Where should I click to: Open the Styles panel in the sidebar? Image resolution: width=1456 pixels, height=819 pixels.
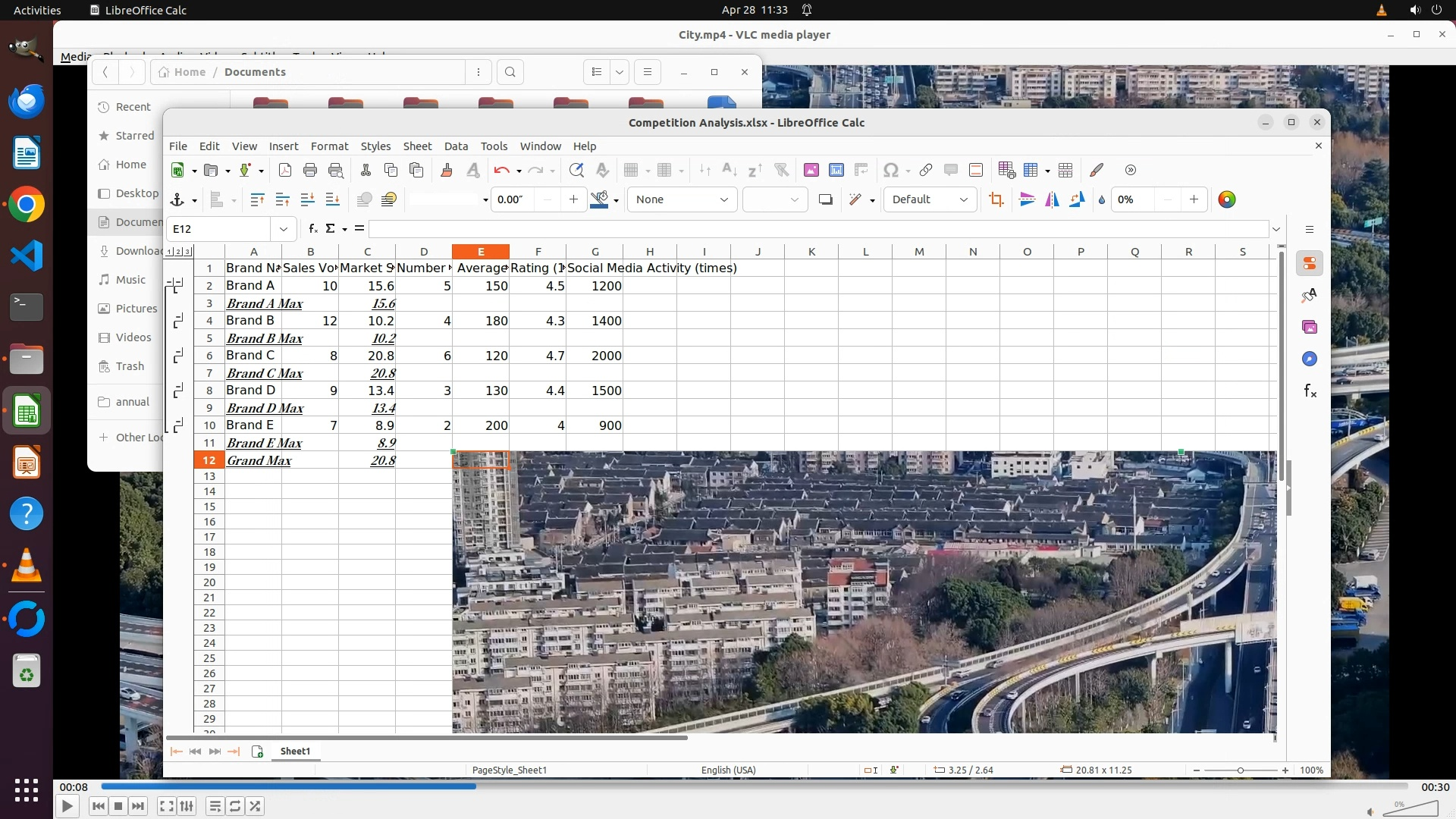[1310, 296]
